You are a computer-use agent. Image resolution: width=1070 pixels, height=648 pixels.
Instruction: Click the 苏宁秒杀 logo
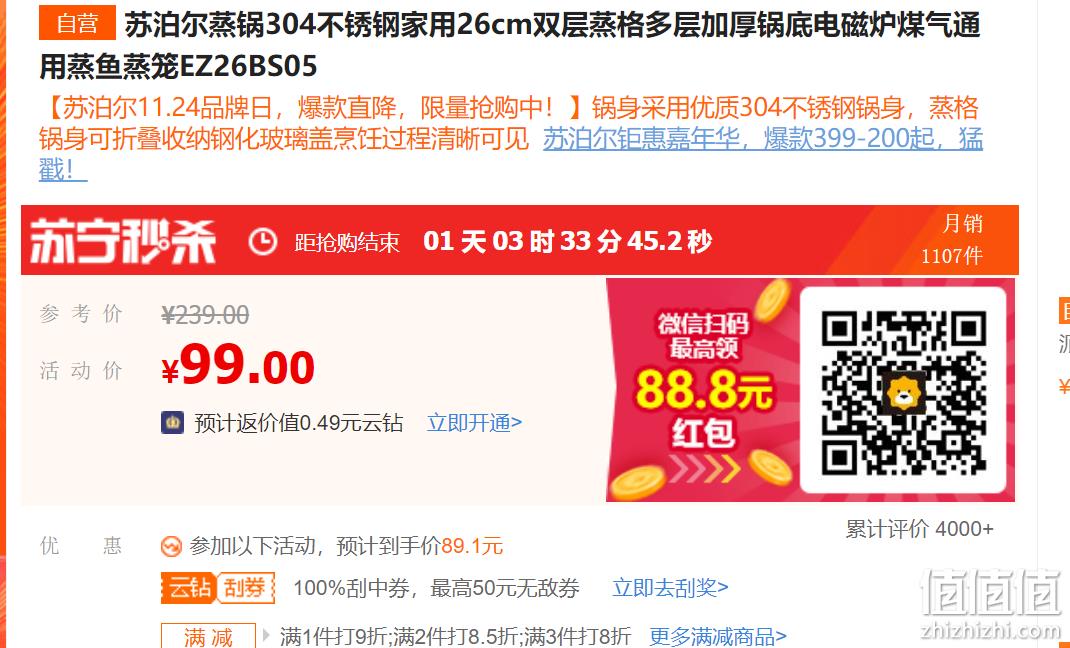[x=123, y=241]
